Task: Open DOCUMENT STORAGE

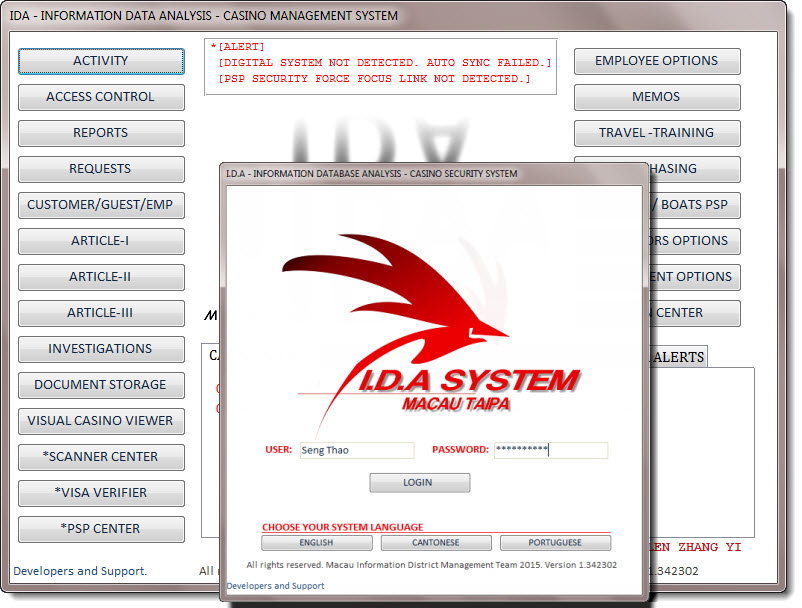Action: tap(101, 385)
